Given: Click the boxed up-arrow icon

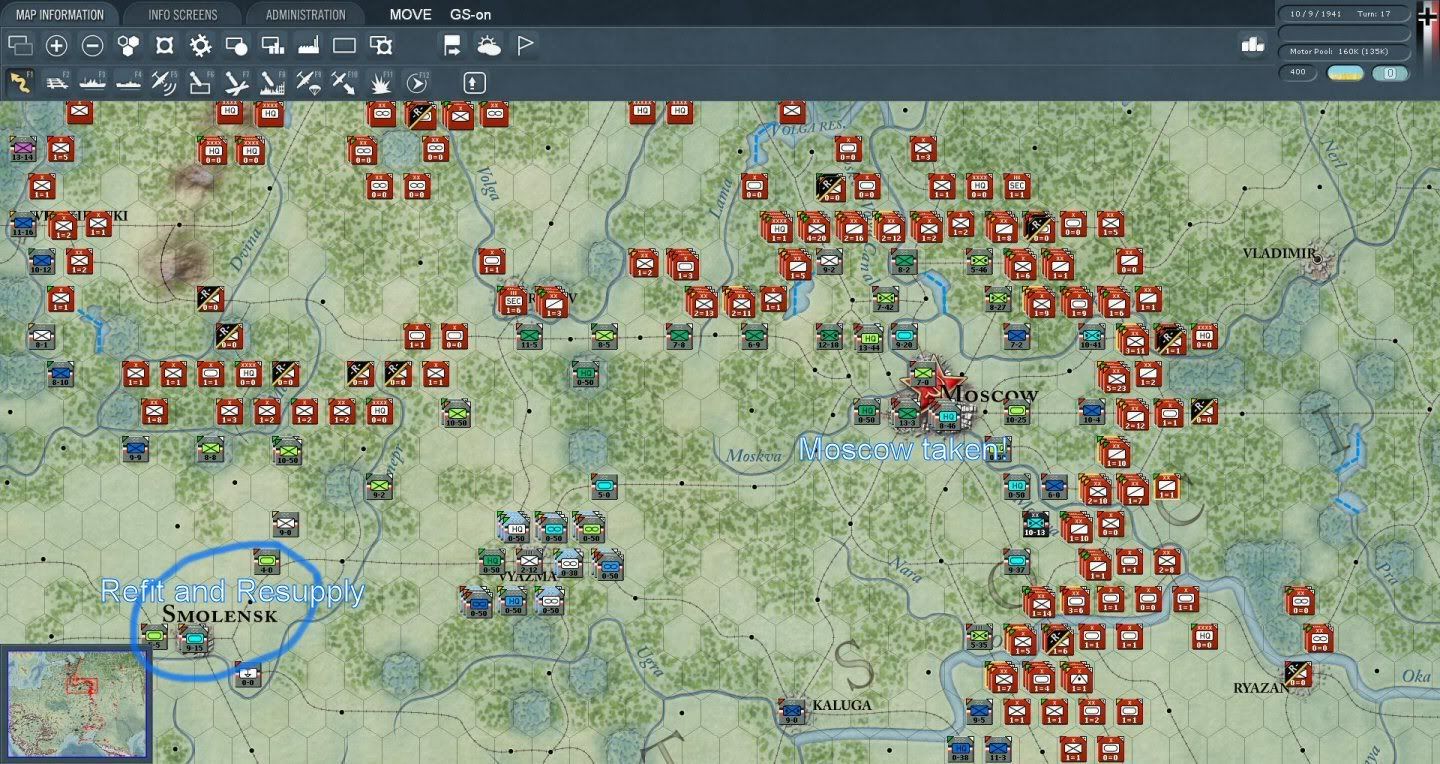Looking at the screenshot, I should [x=474, y=83].
